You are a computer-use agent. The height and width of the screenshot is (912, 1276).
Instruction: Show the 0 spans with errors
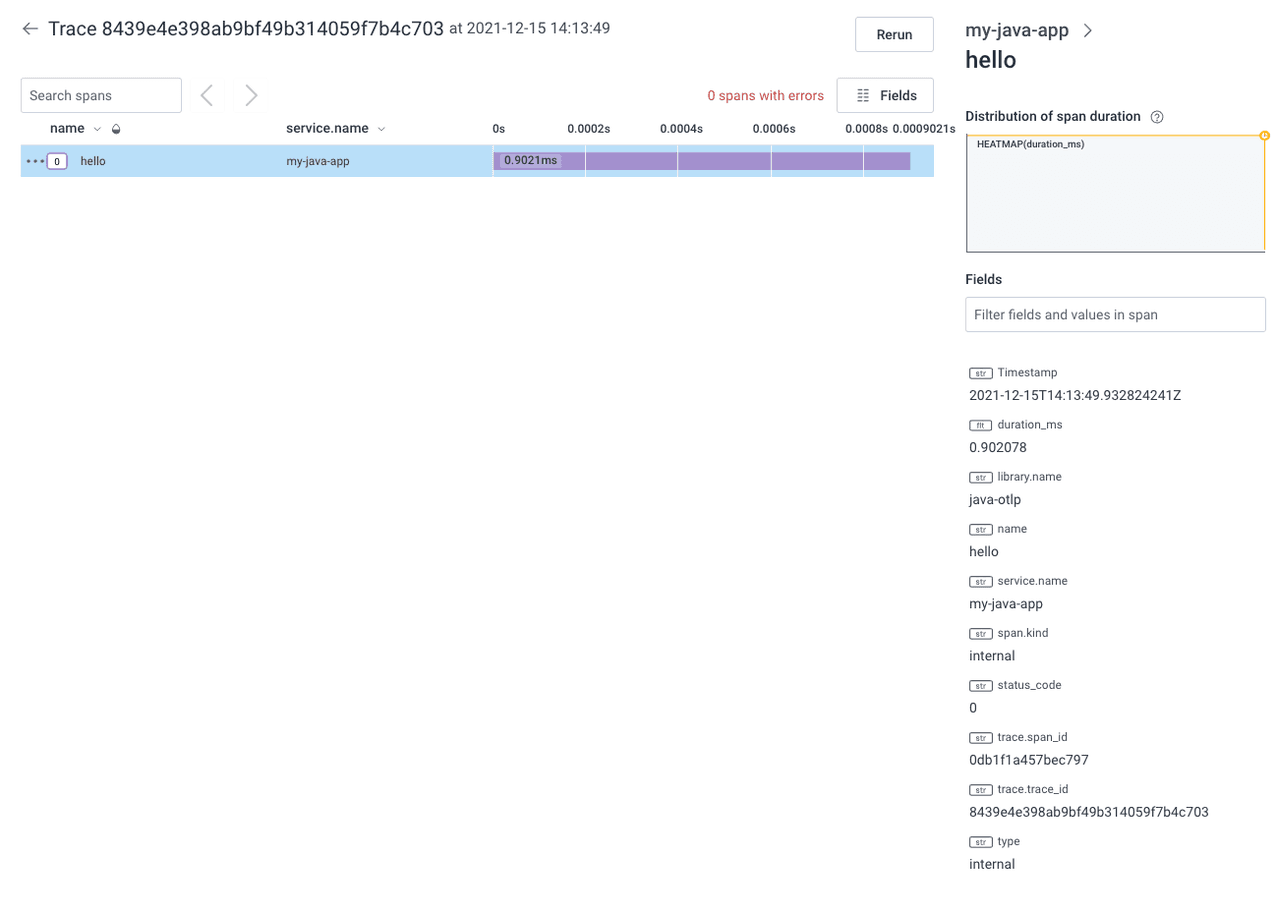765,96
